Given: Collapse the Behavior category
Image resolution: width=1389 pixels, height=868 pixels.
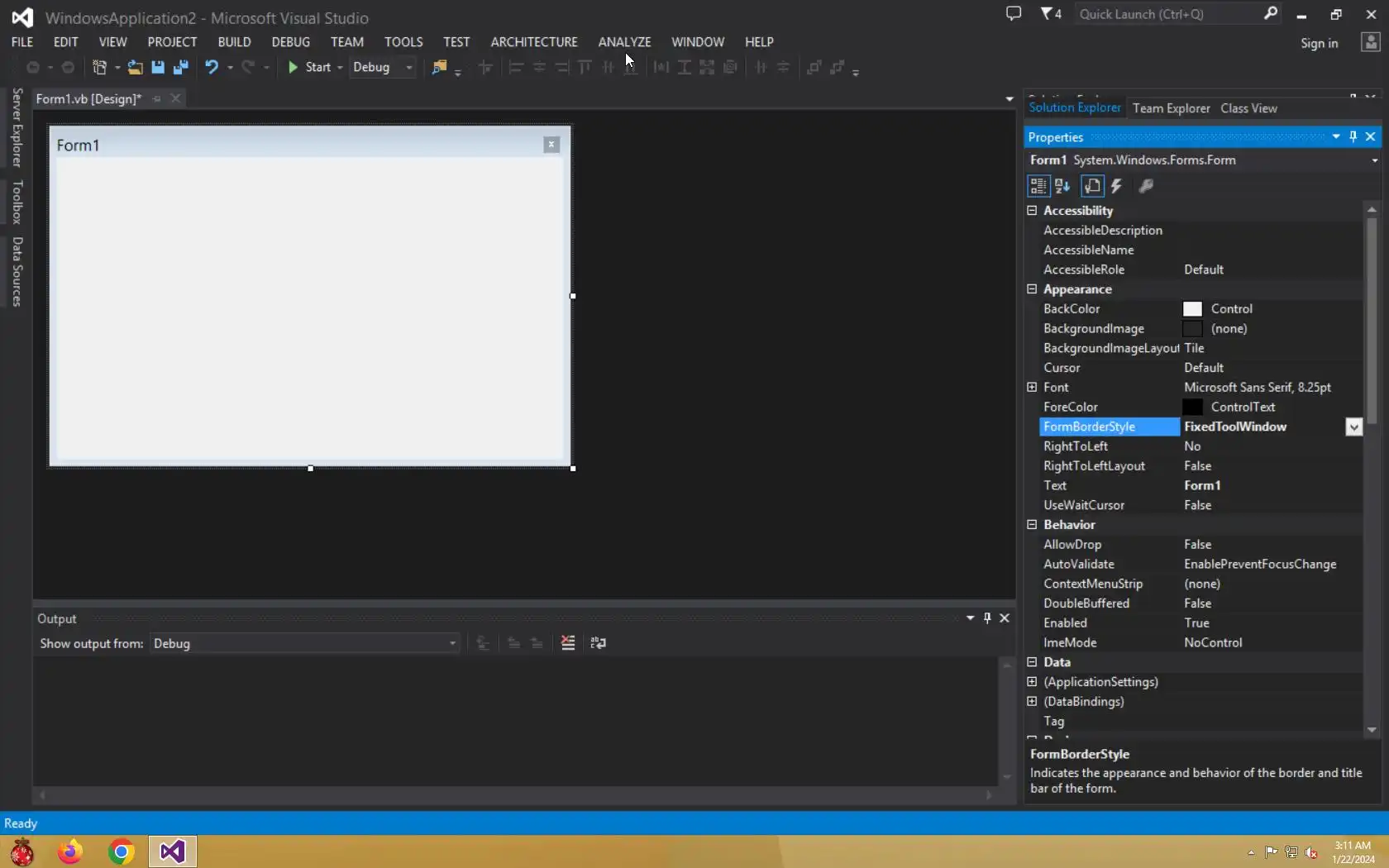Looking at the screenshot, I should (x=1032, y=525).
